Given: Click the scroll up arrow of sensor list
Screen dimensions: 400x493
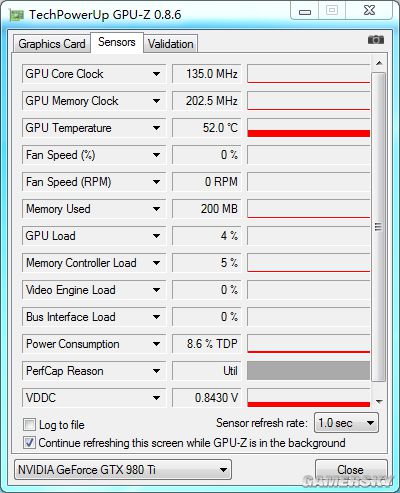Looking at the screenshot, I should click(379, 63).
